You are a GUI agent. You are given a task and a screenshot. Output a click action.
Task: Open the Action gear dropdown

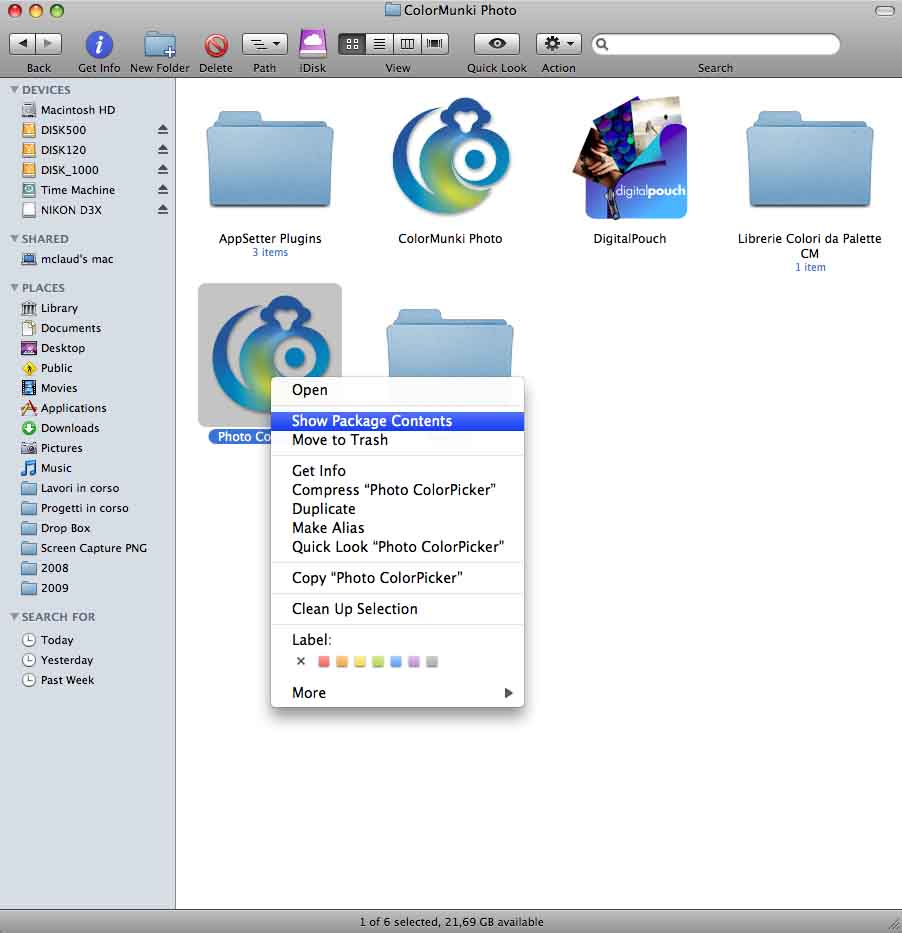click(559, 43)
